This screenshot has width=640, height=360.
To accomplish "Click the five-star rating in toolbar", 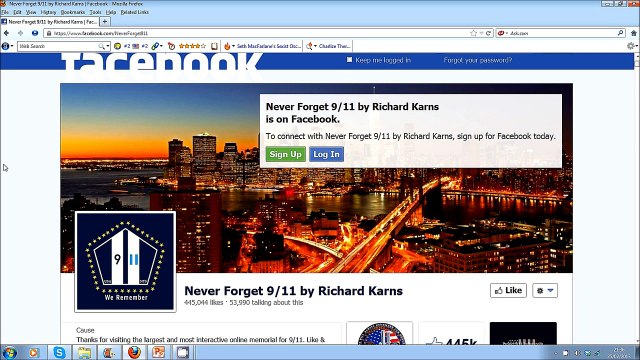I will point(192,46).
